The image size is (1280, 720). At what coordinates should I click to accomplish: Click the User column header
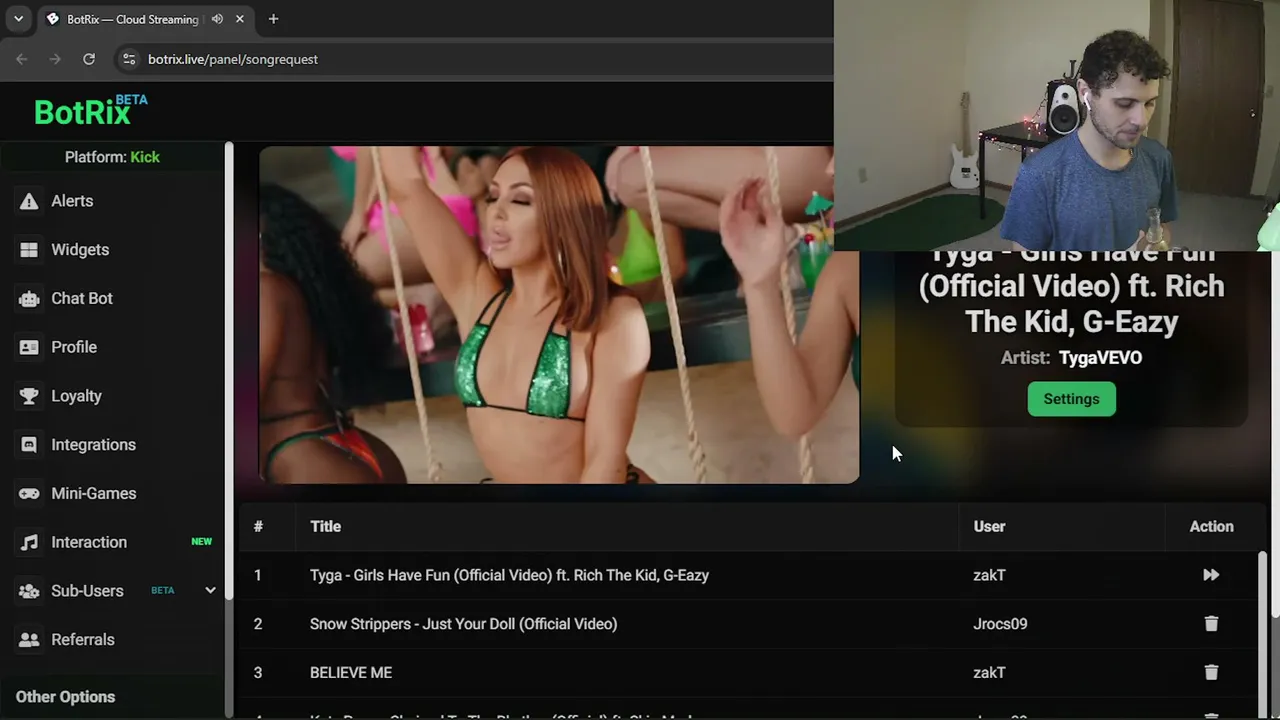(x=989, y=527)
